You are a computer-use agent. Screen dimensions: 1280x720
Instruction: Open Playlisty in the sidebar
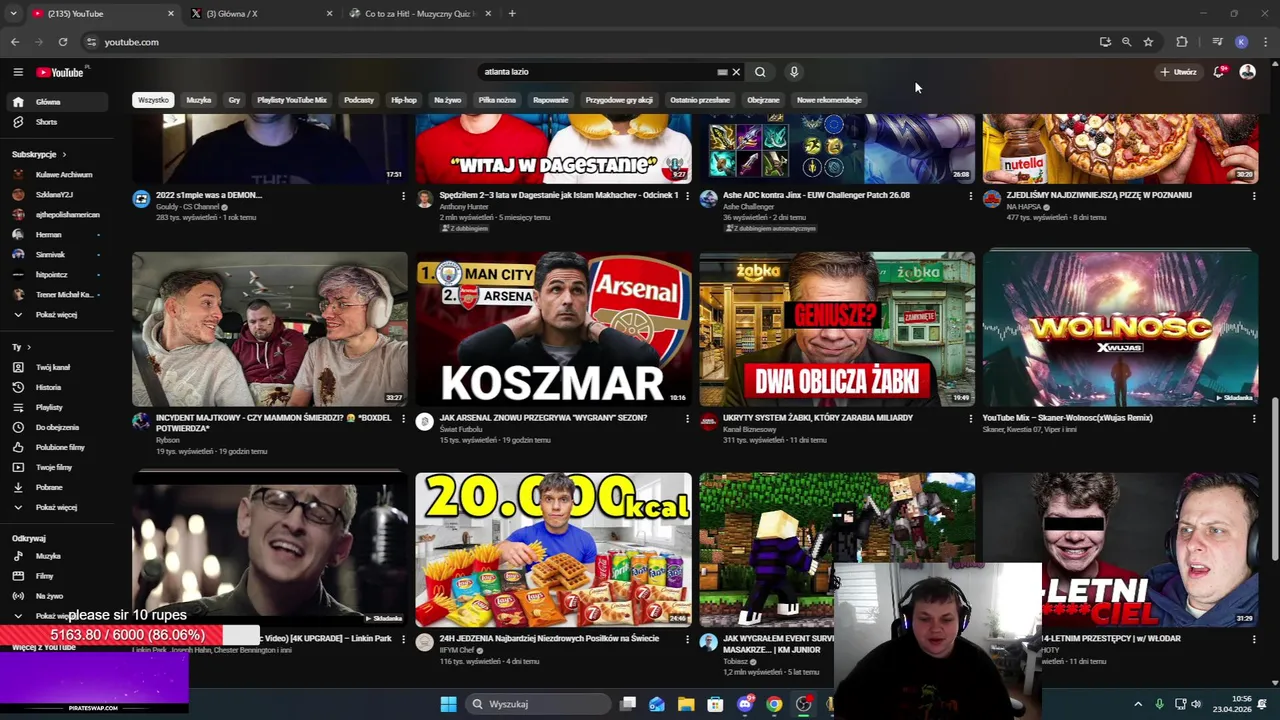tap(55, 407)
